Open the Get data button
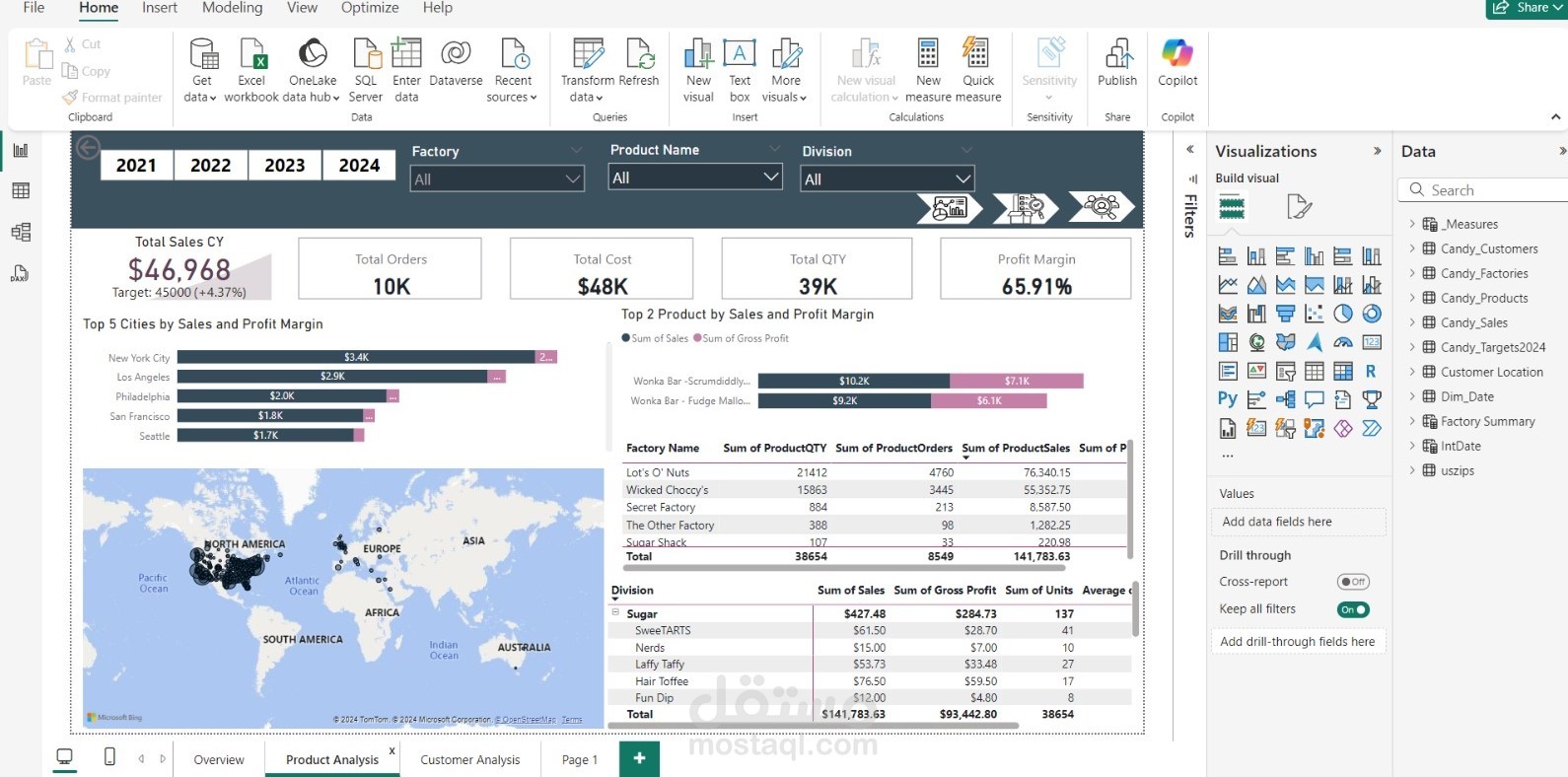 point(201,70)
